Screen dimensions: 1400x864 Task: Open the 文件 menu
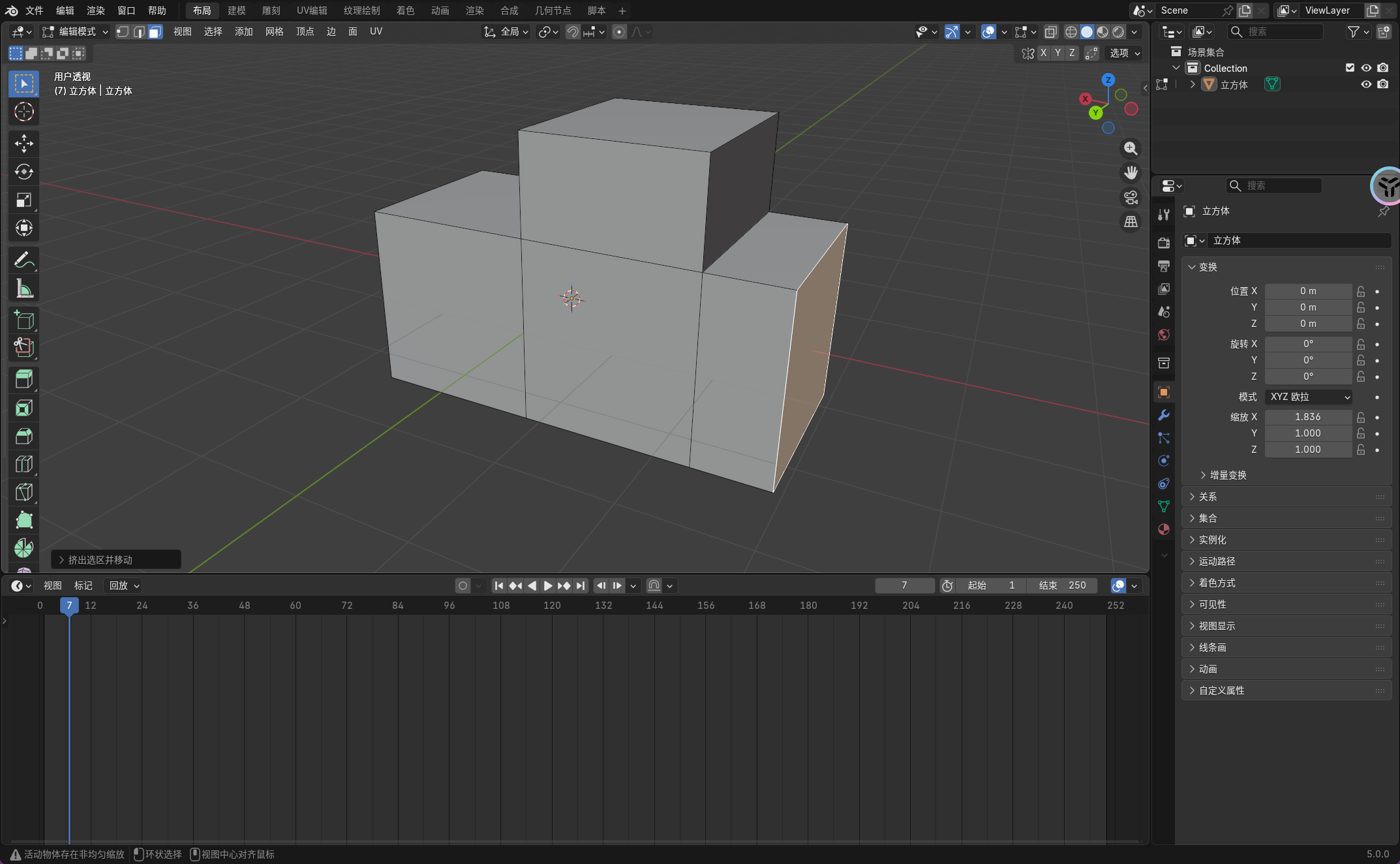[x=34, y=10]
